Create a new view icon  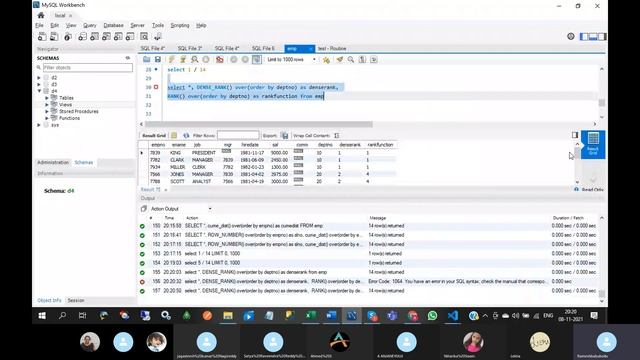tap(106, 37)
